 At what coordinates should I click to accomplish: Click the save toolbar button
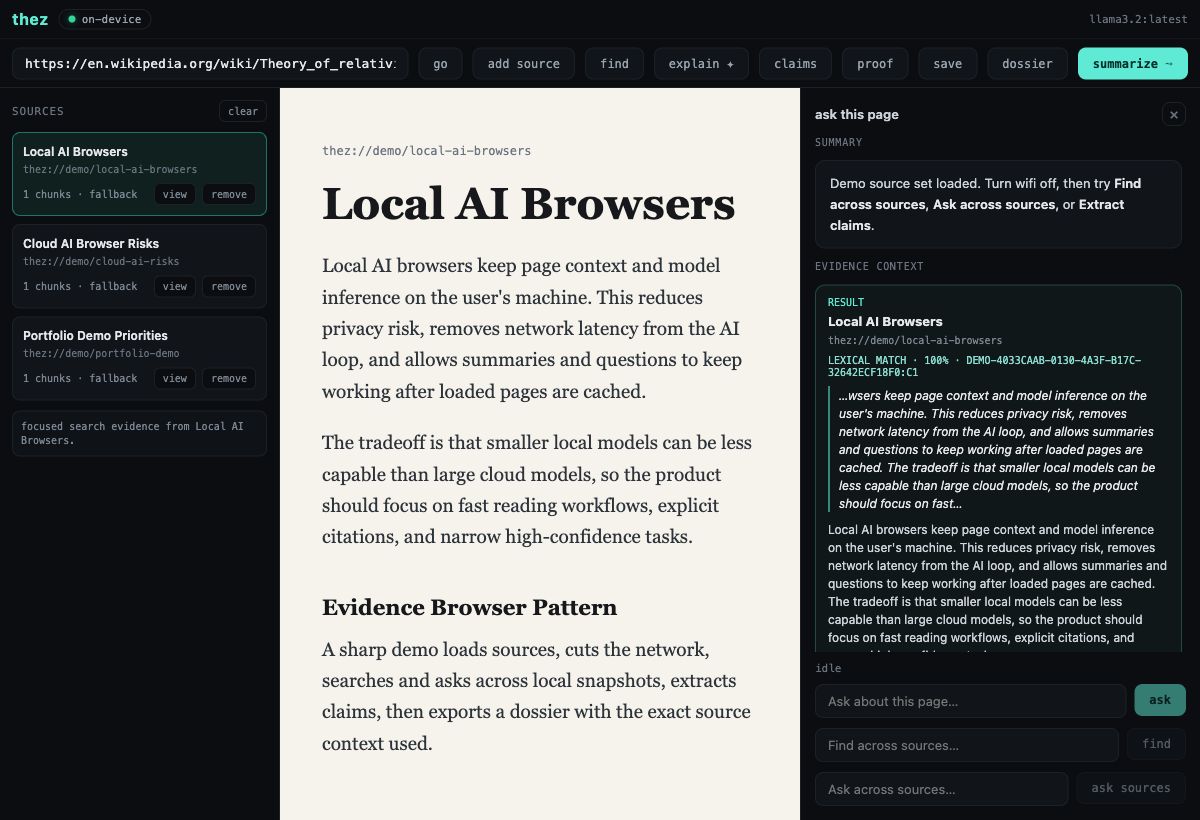[x=947, y=63]
